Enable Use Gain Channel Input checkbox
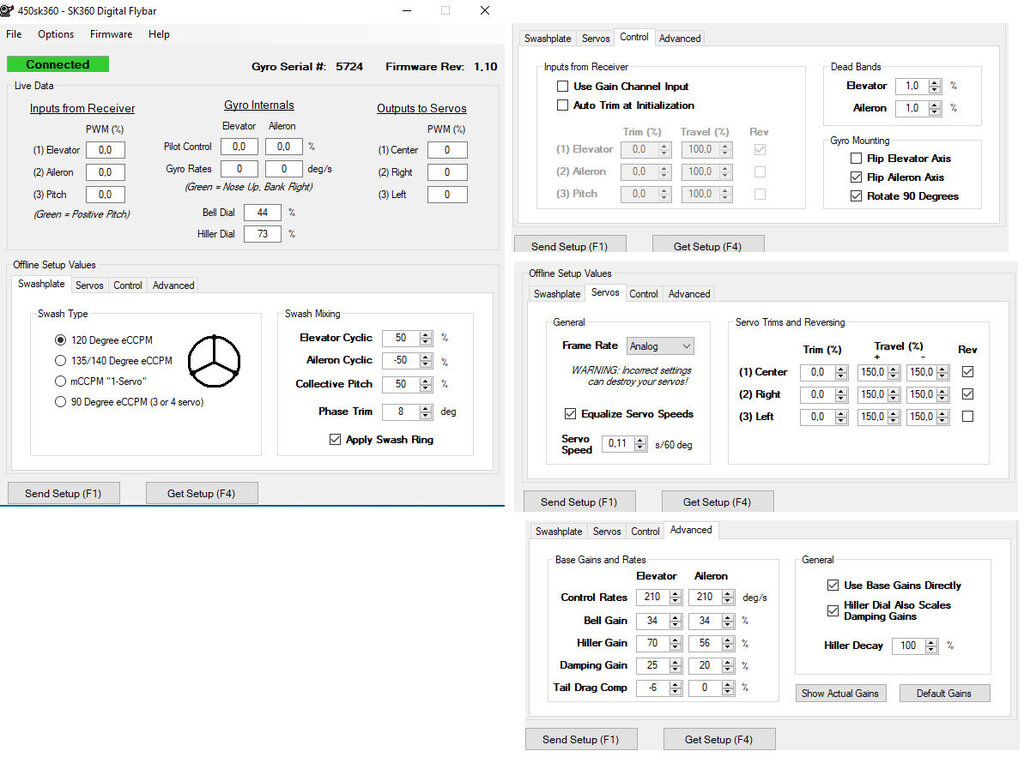1024x763 pixels. pos(563,87)
